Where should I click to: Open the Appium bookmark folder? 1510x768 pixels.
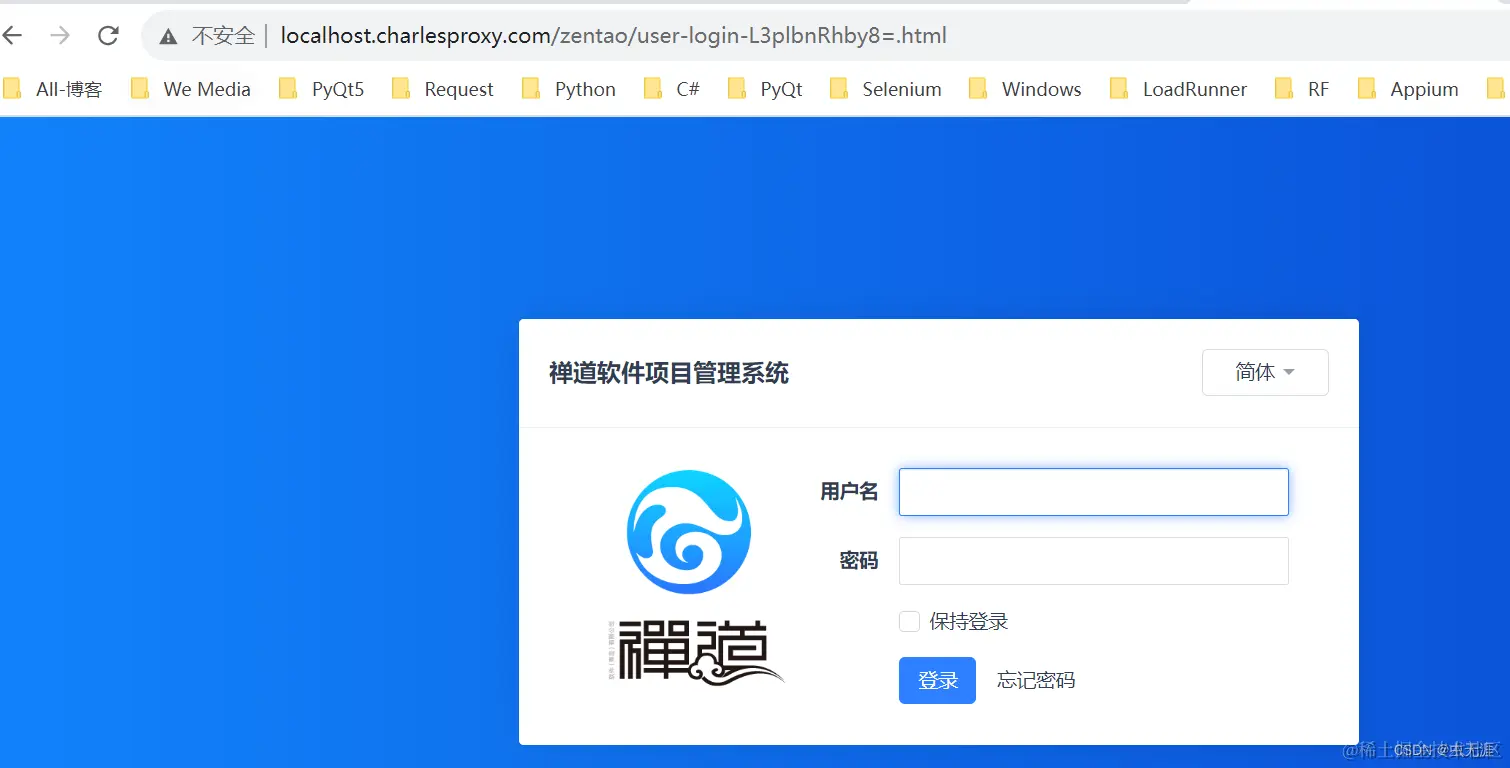[x=1424, y=89]
